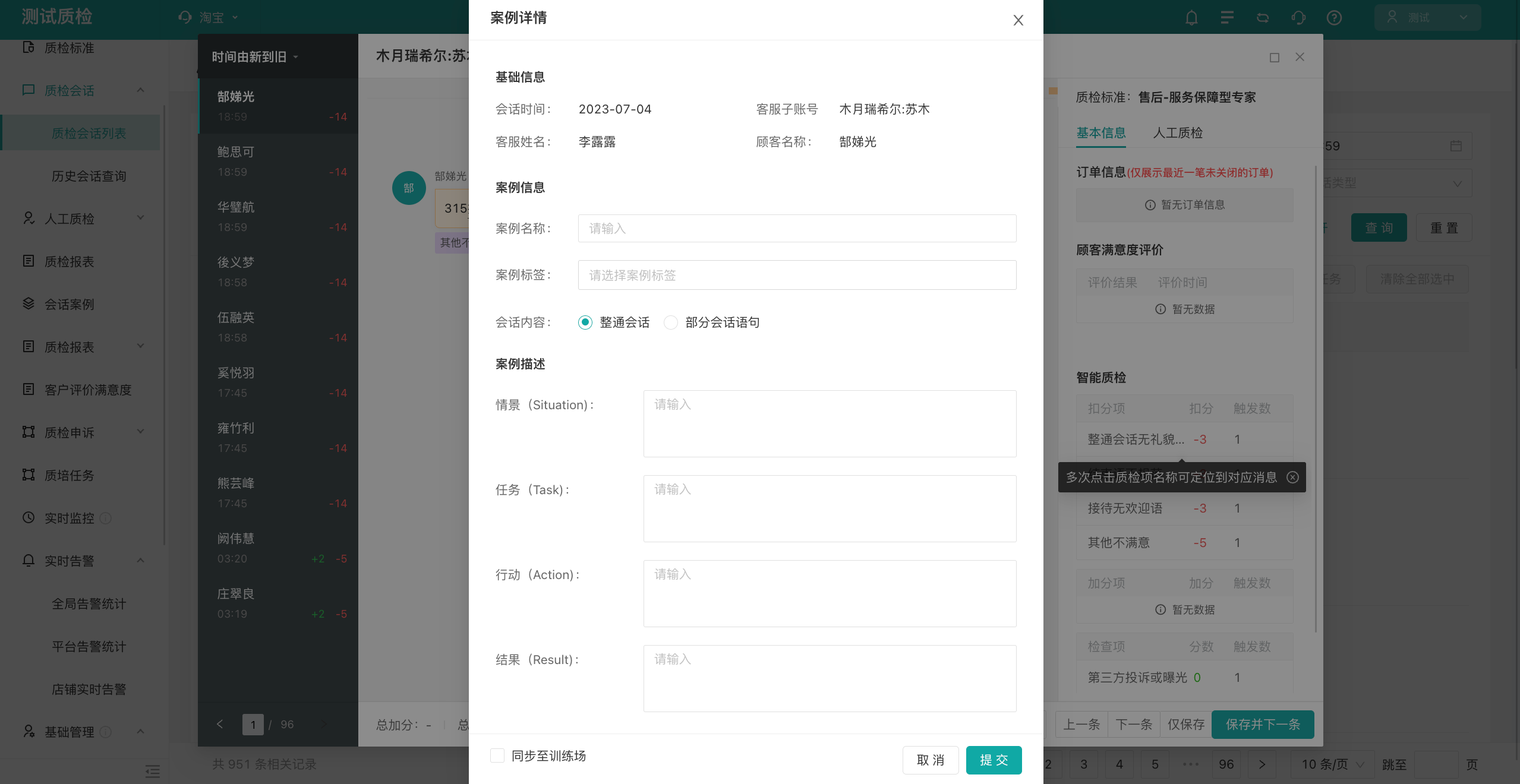The height and width of the screenshot is (784, 1520).
Task: Expand the 质检申诉 menu group
Action: coord(140,431)
